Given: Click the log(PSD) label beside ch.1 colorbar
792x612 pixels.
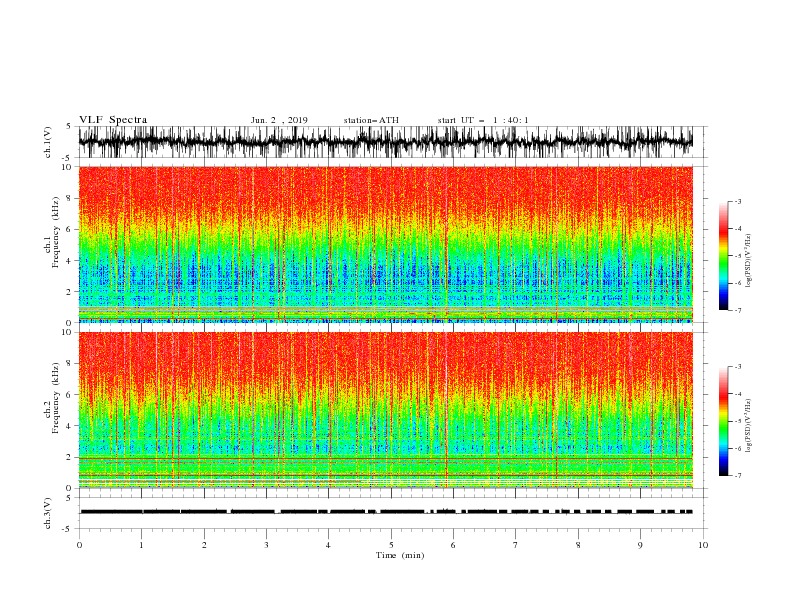Looking at the screenshot, I should [x=748, y=261].
